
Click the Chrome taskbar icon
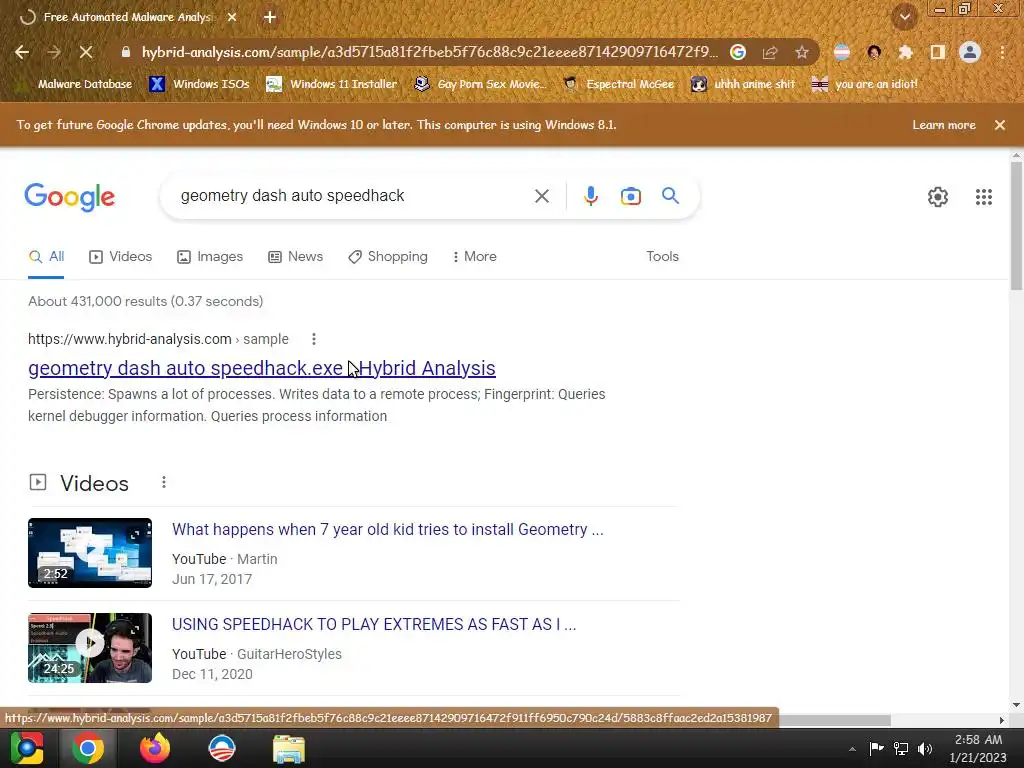click(x=88, y=748)
